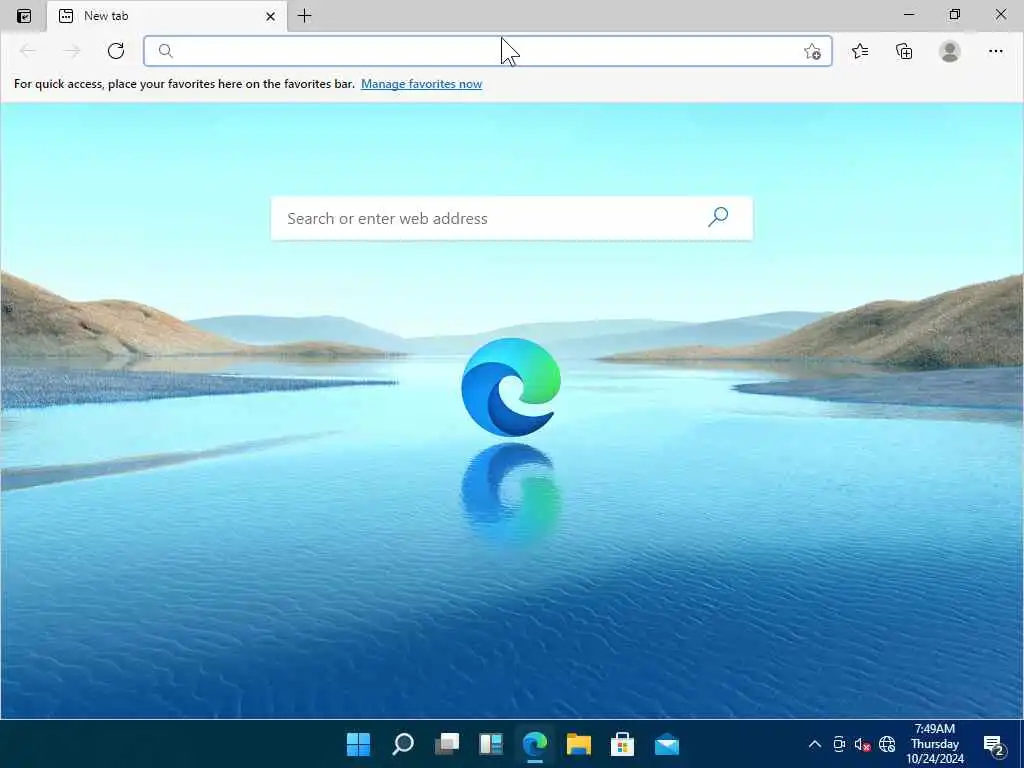
Task: Click the address bar search icon
Action: [x=166, y=51]
